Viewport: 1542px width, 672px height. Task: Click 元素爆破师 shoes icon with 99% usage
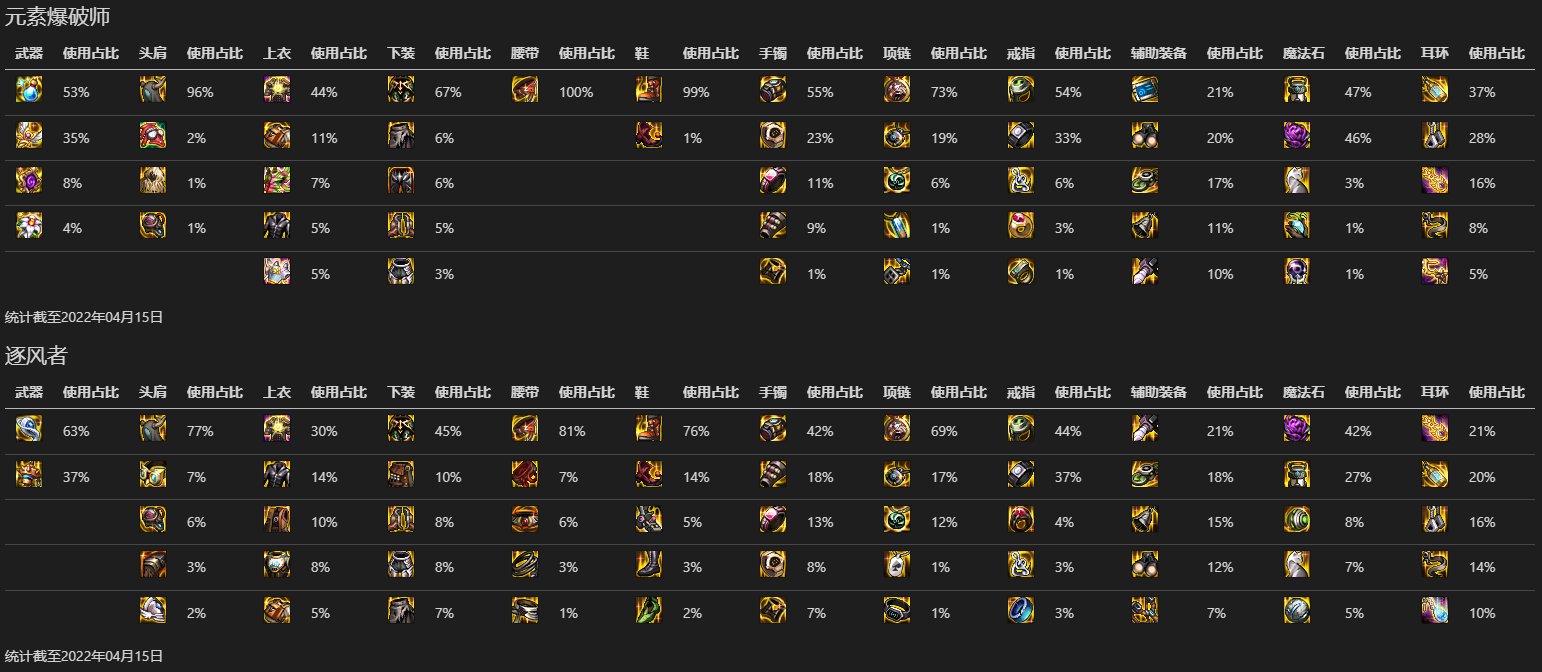click(649, 91)
